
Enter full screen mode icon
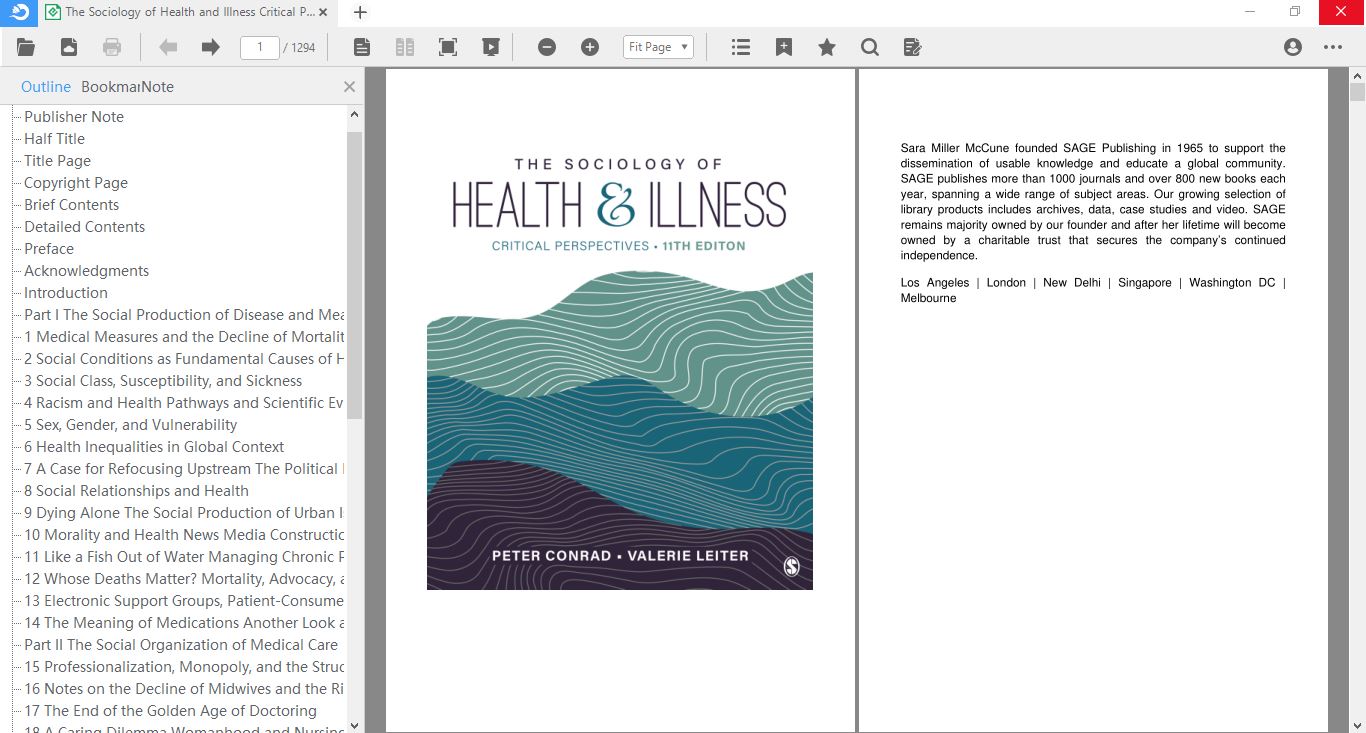pos(448,47)
